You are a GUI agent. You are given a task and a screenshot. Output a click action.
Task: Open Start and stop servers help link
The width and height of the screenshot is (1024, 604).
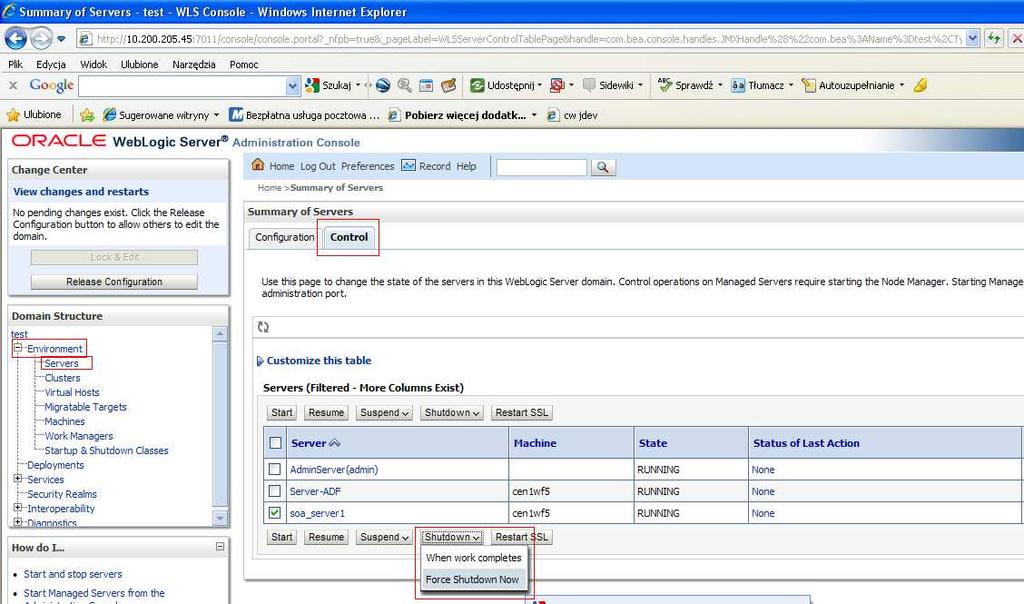point(73,574)
